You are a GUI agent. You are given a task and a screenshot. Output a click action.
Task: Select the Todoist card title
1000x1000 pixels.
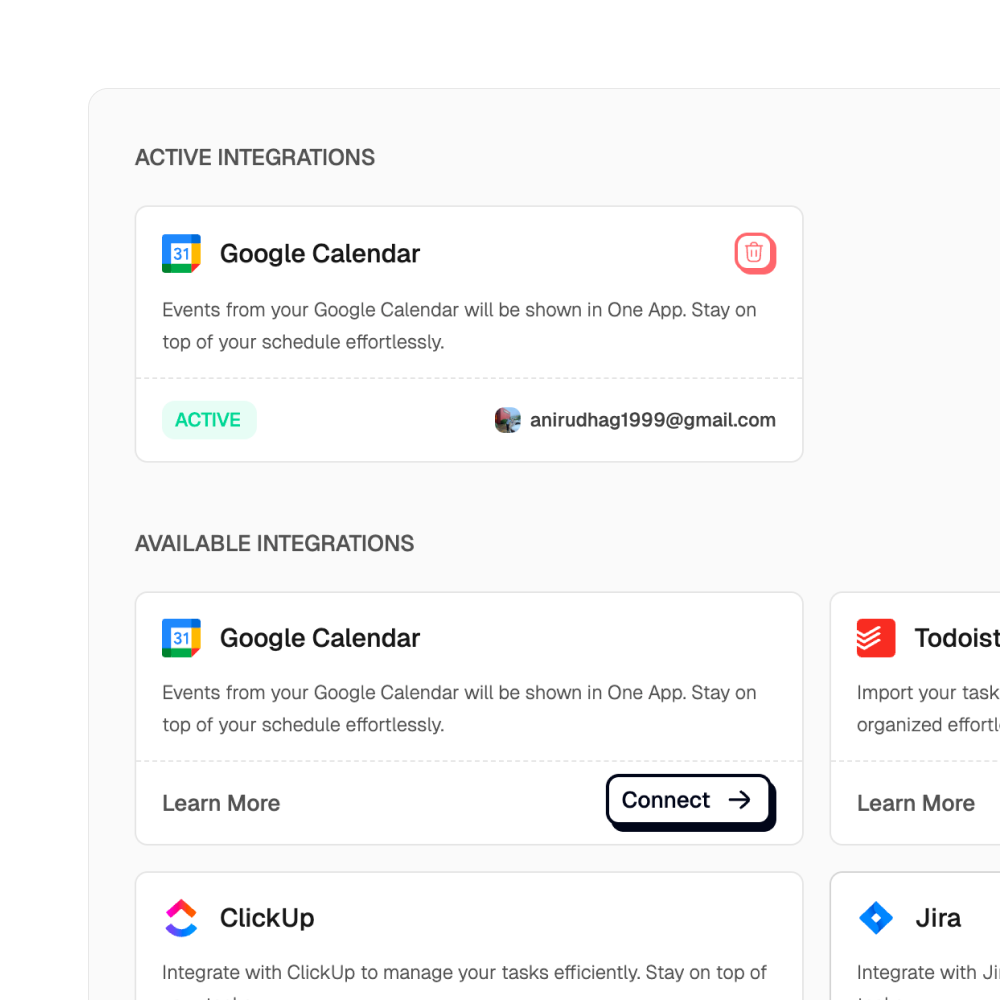pyautogui.click(x=955, y=638)
